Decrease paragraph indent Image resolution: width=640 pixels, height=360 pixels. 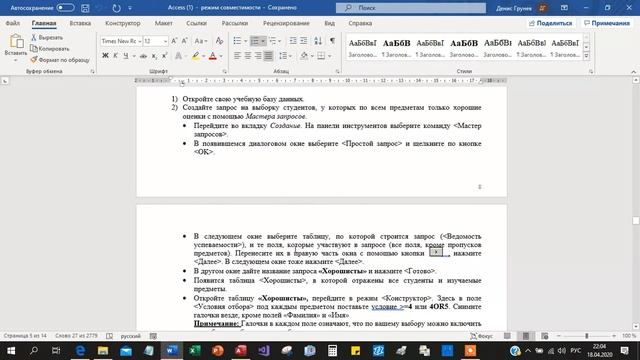click(293, 41)
